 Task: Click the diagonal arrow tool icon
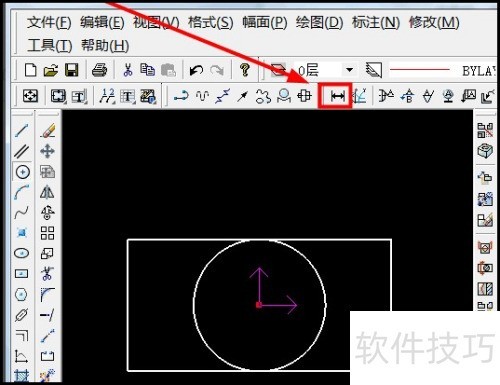(x=243, y=97)
